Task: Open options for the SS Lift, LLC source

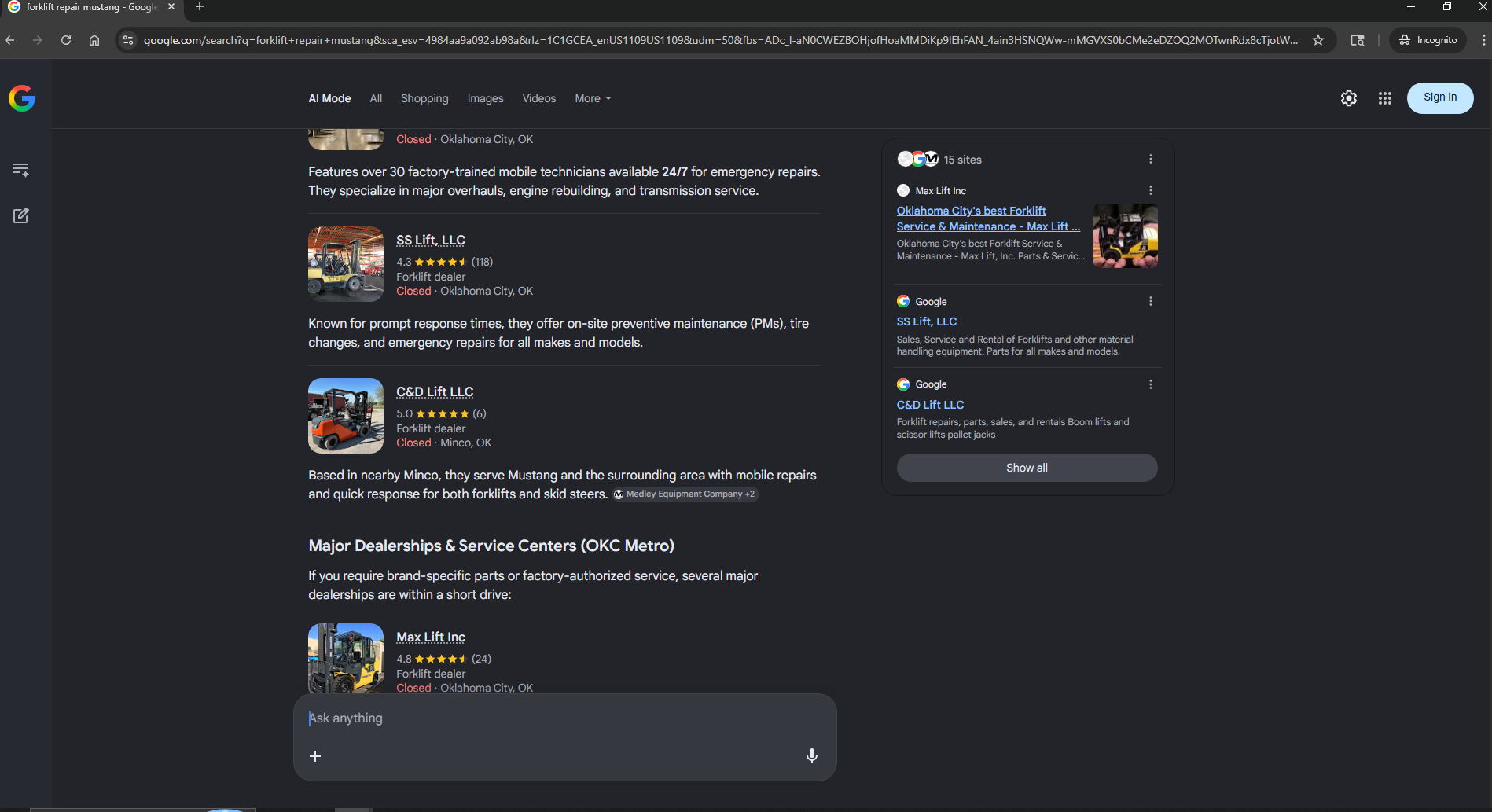Action: click(x=1151, y=301)
